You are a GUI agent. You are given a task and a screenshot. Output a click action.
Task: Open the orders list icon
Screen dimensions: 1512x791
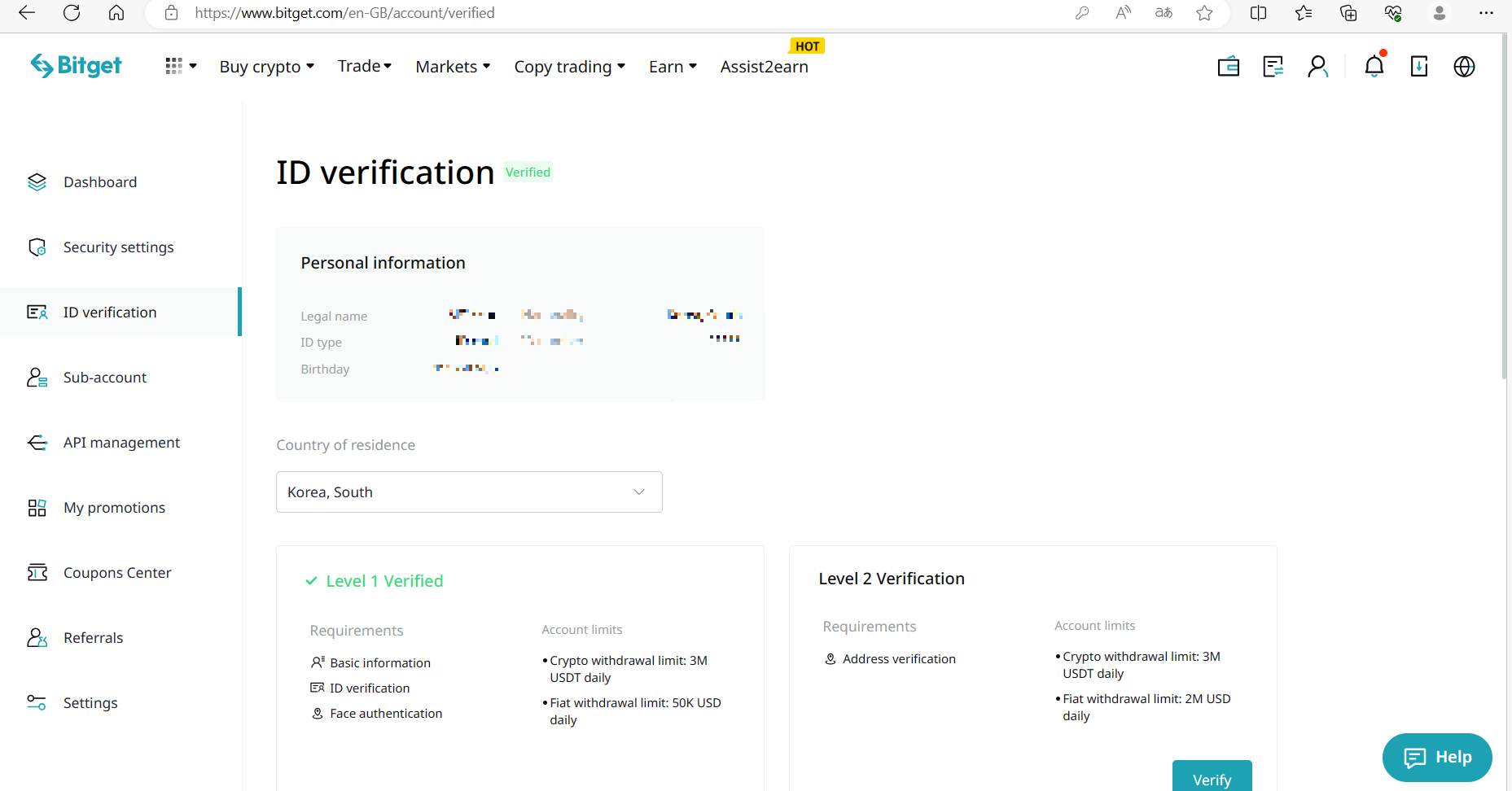1273,67
